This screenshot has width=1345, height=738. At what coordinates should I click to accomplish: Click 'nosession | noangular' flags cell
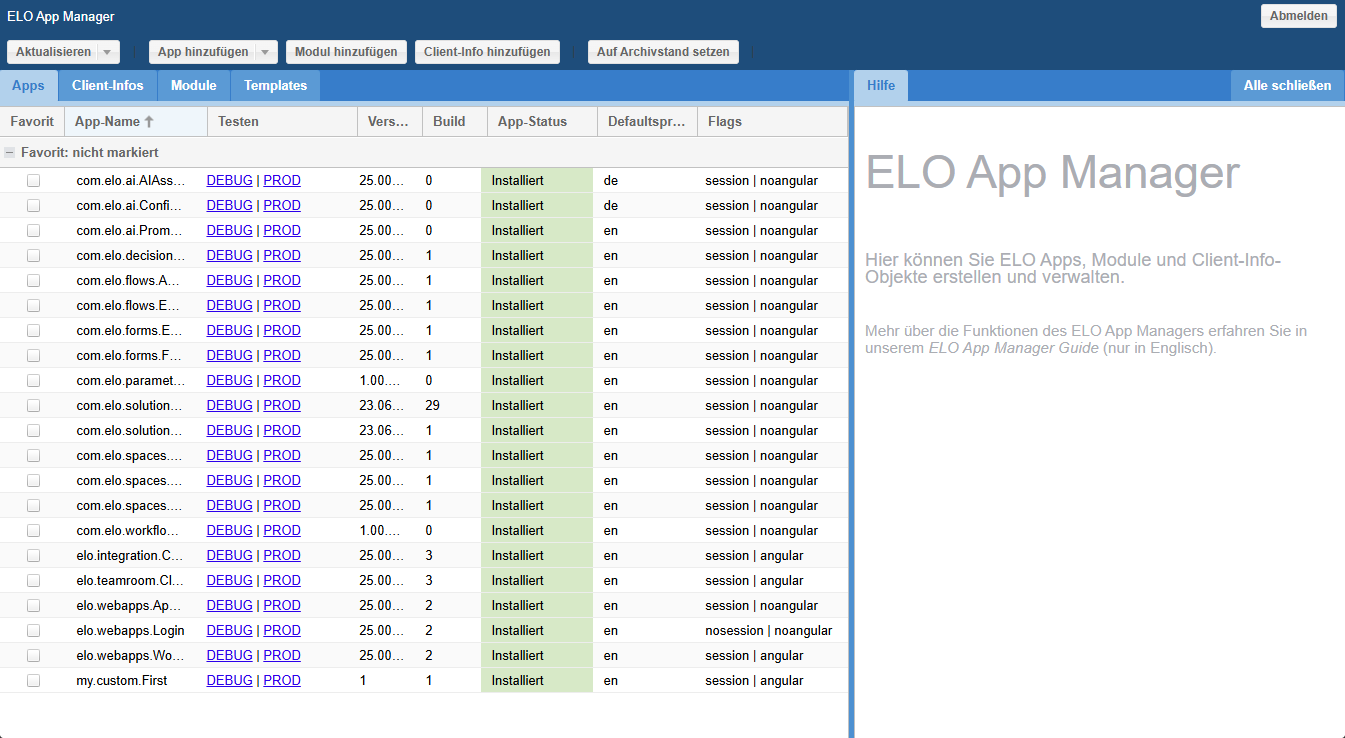click(768, 631)
